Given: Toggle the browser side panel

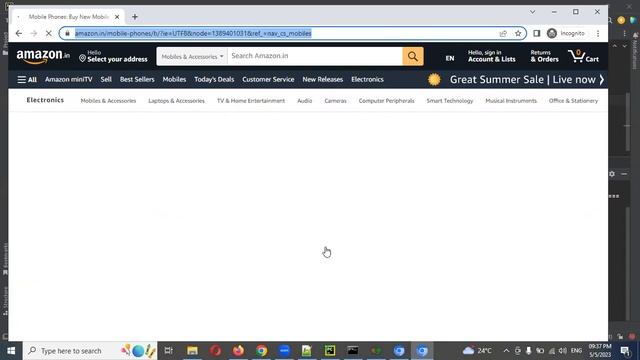Looking at the screenshot, I should click(536, 33).
